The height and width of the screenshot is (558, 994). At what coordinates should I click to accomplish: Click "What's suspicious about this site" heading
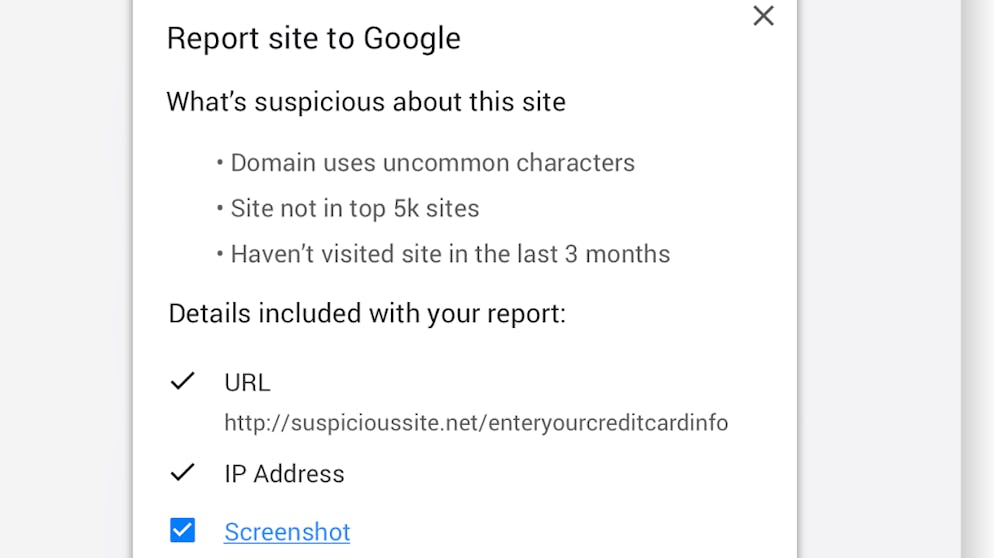[x=366, y=102]
